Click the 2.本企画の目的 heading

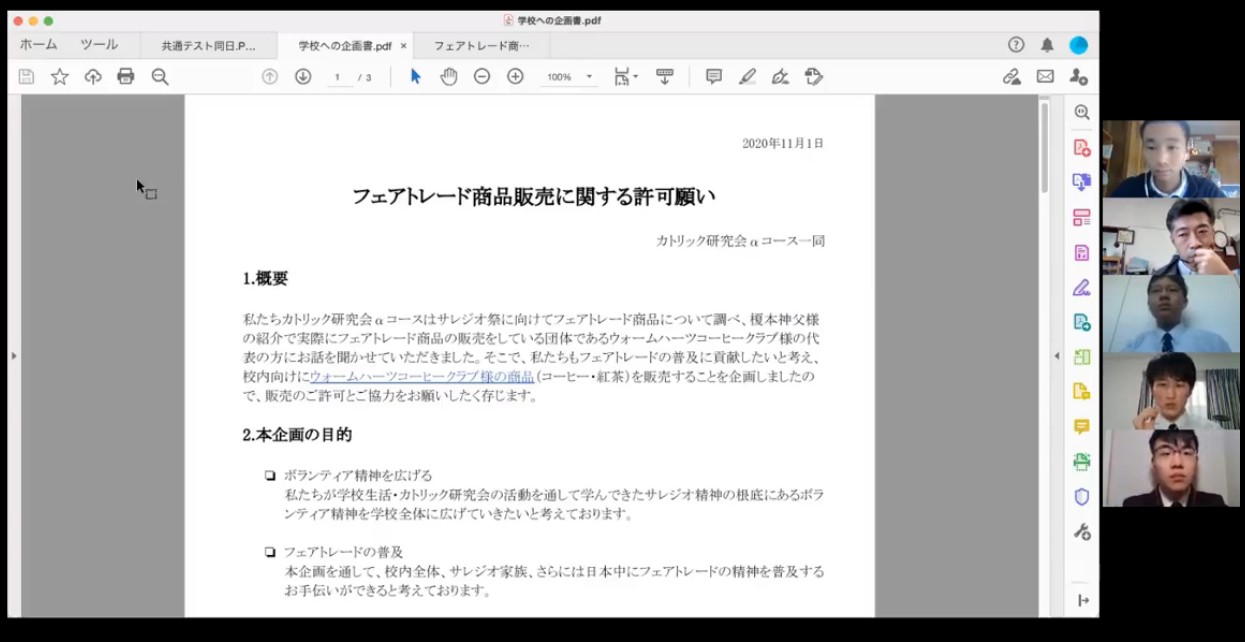point(297,435)
